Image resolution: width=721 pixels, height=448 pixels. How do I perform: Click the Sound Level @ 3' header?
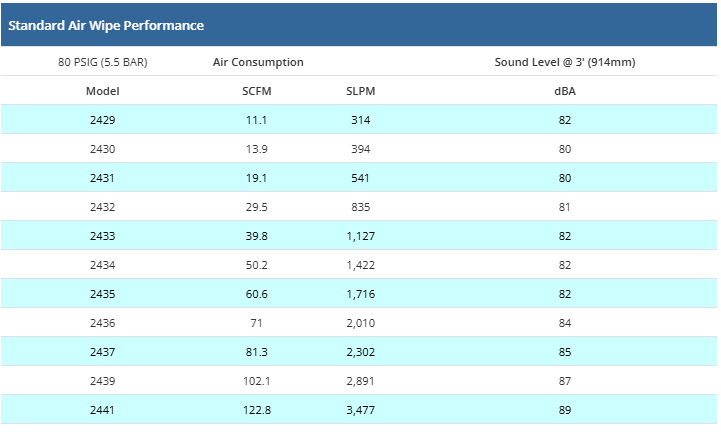click(565, 62)
